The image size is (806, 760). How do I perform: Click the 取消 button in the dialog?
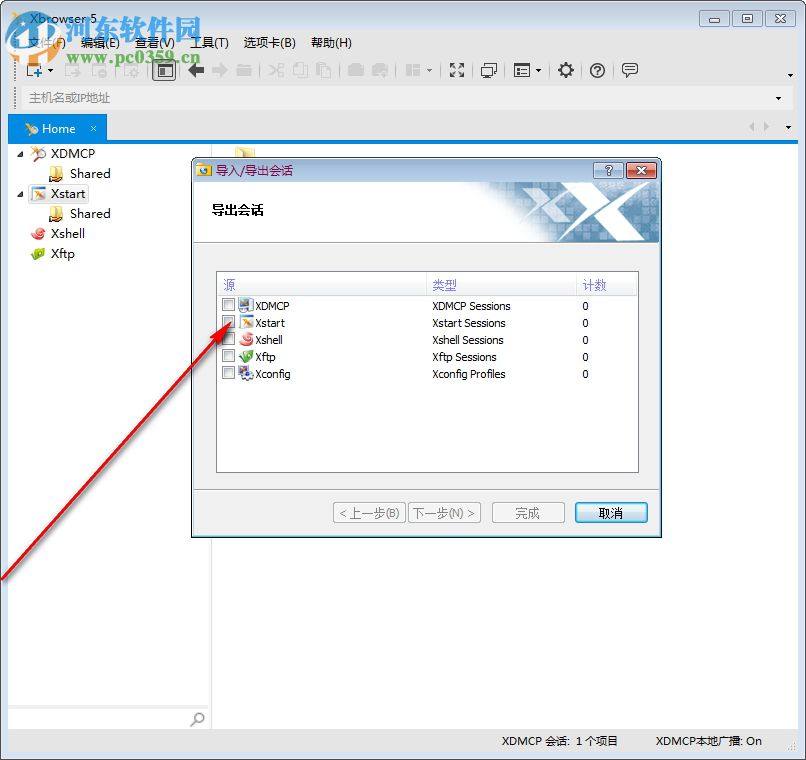point(610,512)
